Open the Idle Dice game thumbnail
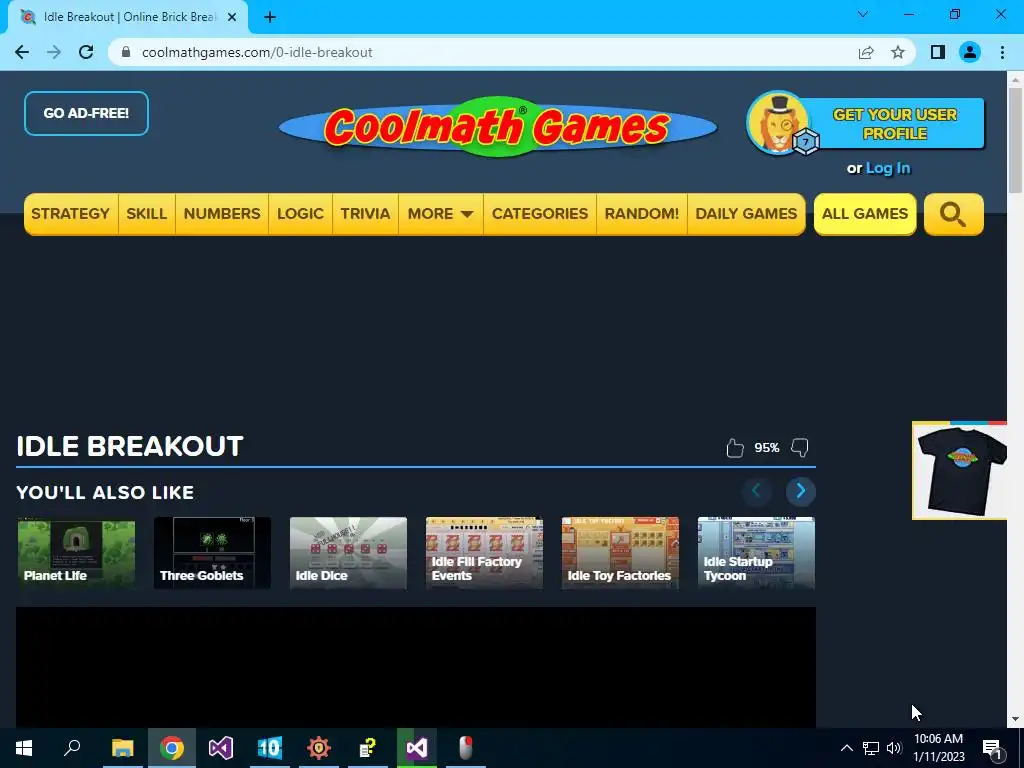This screenshot has width=1024, height=768. tap(348, 553)
